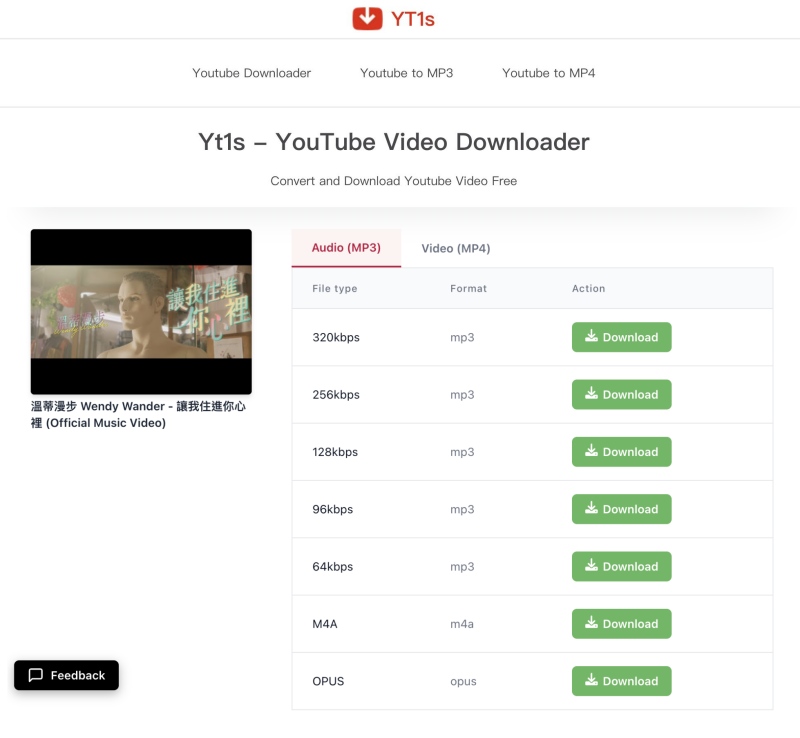Download the M4A audio file
Image resolution: width=800 pixels, height=738 pixels.
[621, 624]
